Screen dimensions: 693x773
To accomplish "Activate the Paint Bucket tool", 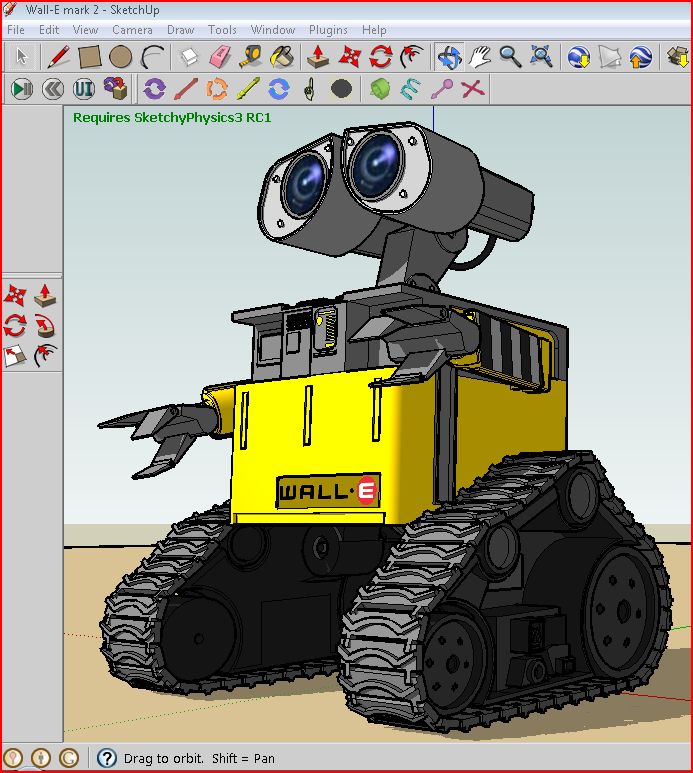I will tap(282, 56).
